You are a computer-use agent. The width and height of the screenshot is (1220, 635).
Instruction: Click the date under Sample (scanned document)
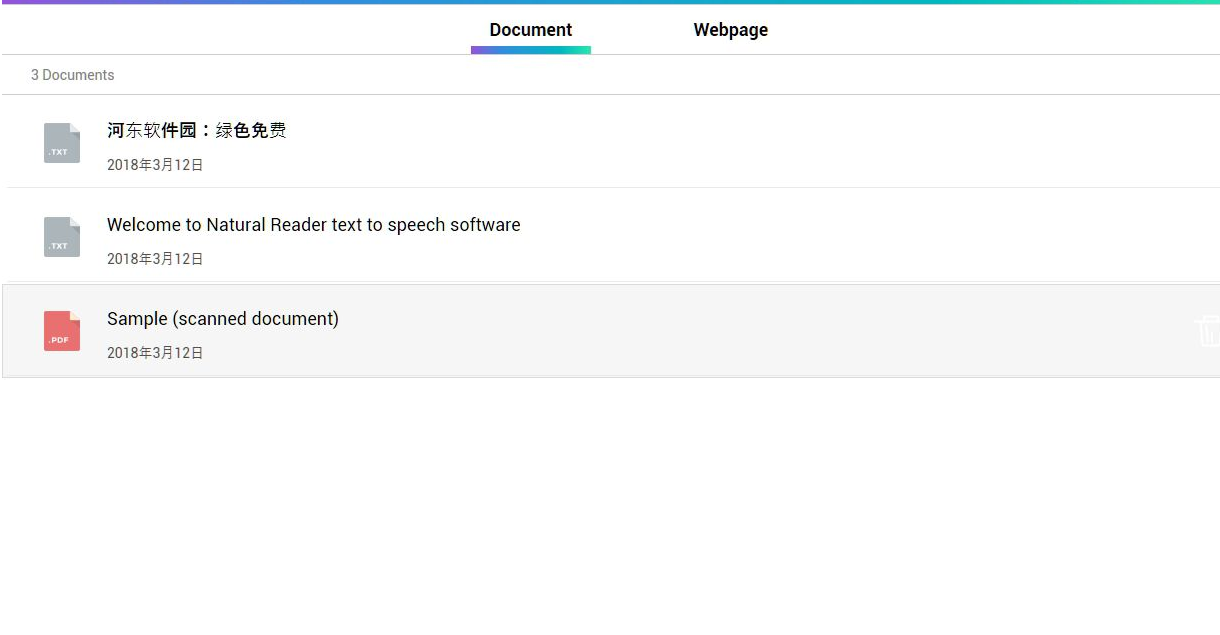(155, 352)
